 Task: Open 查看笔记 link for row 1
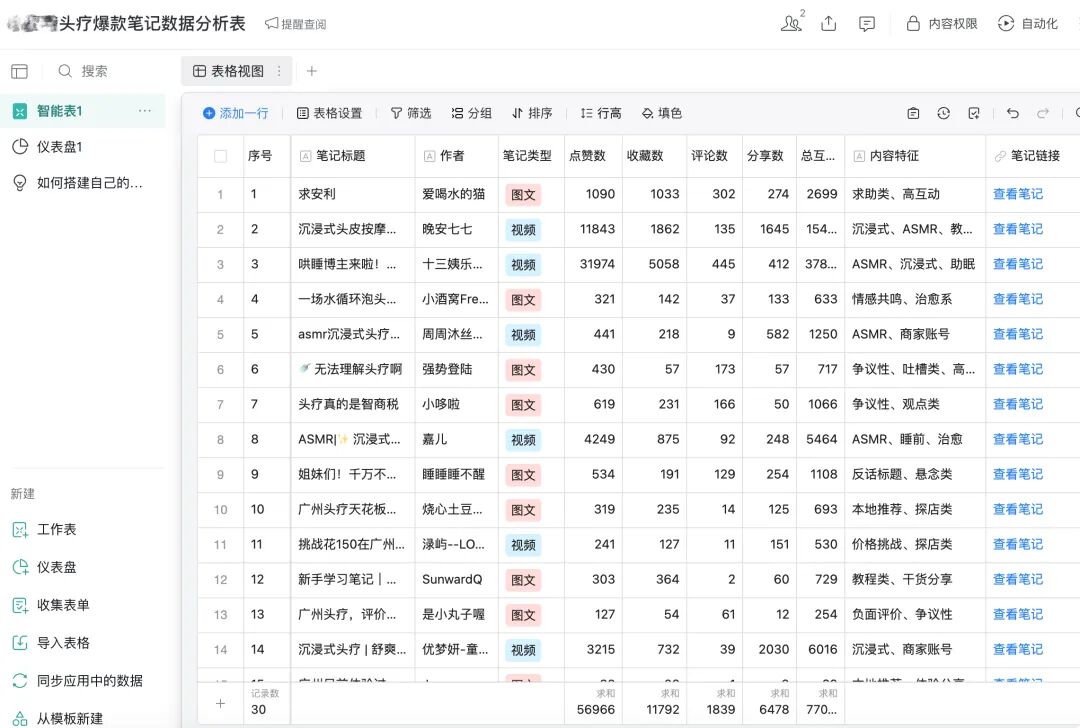[1017, 194]
